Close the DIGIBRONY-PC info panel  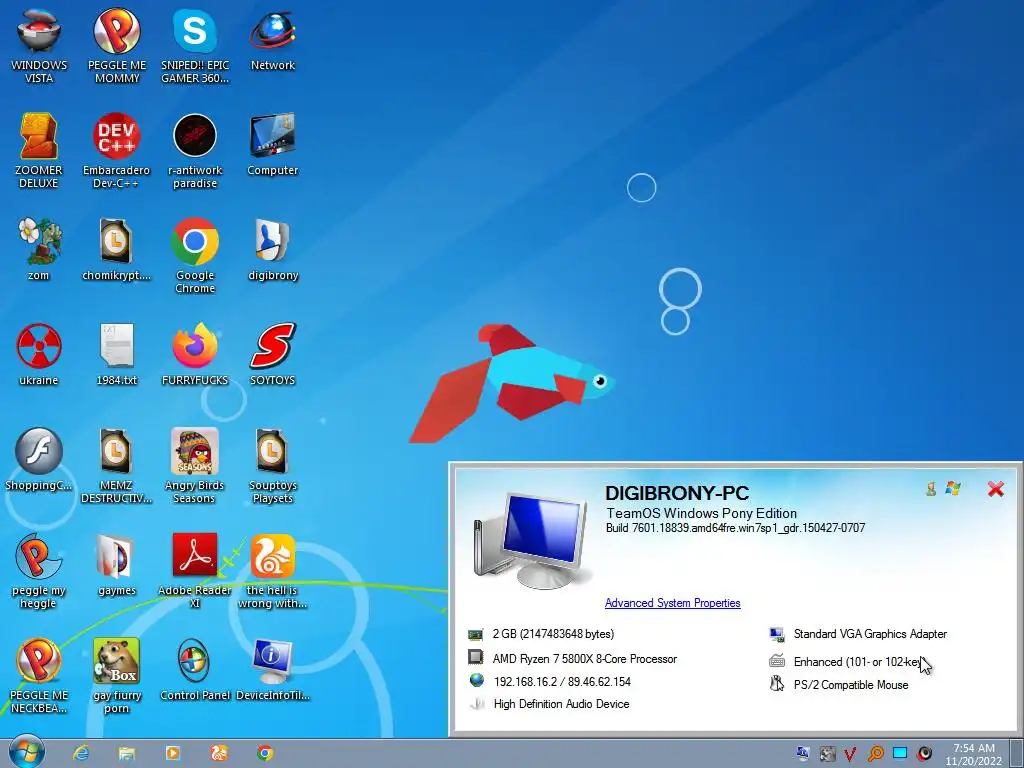point(995,489)
